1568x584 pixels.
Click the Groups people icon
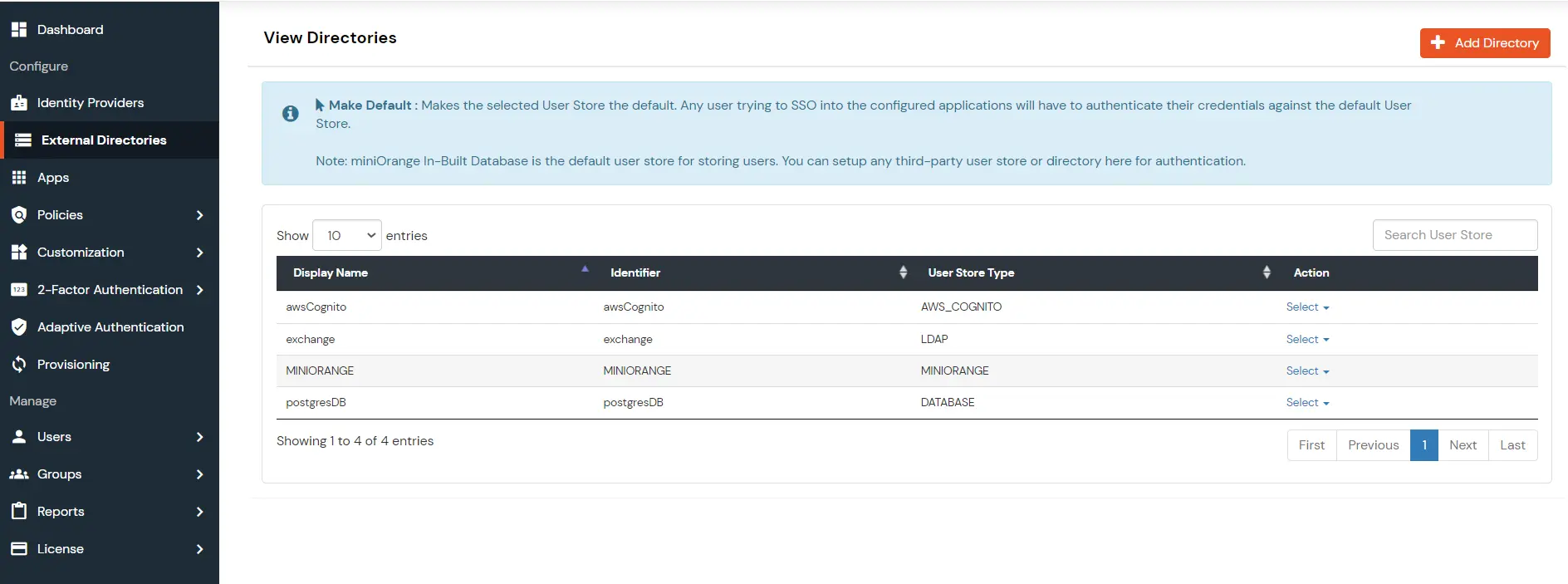19,474
